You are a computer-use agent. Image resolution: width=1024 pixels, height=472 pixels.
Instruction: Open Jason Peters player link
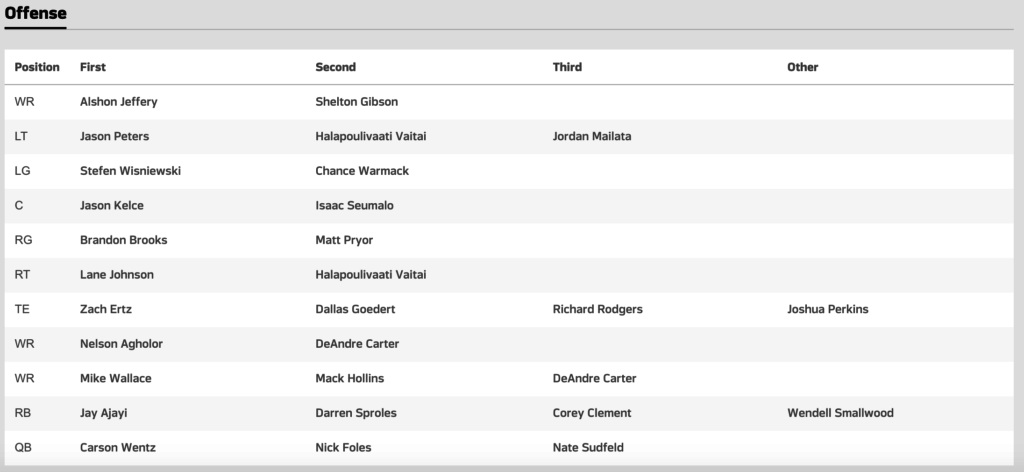click(x=114, y=136)
